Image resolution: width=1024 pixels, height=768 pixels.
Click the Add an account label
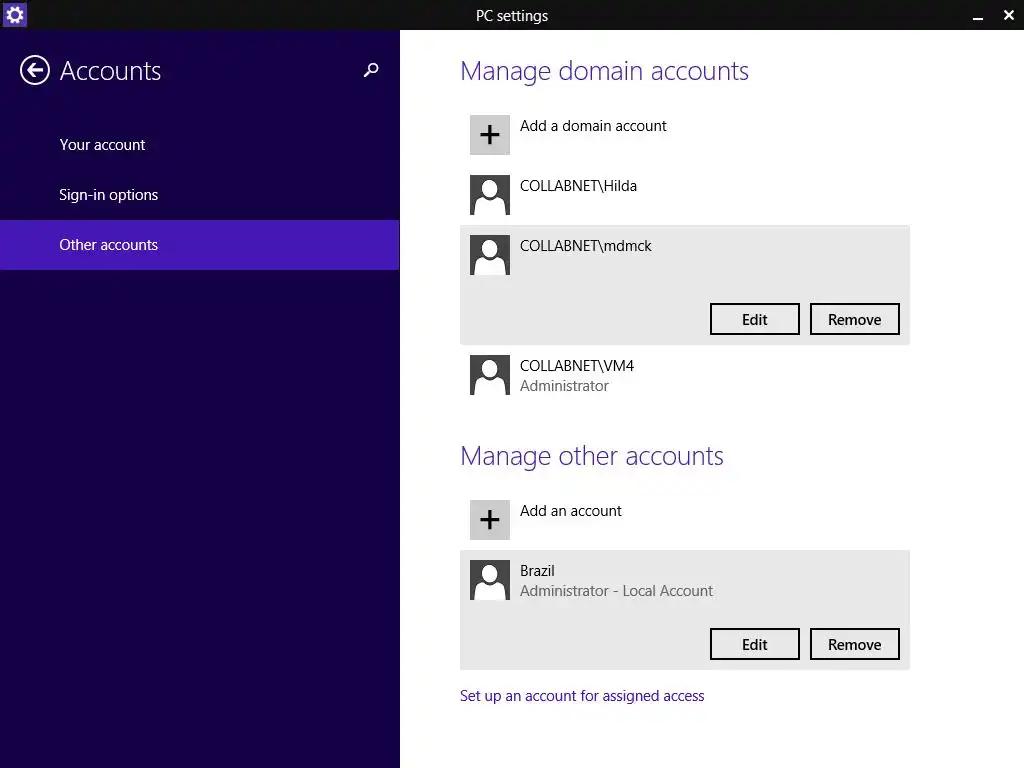pyautogui.click(x=570, y=511)
